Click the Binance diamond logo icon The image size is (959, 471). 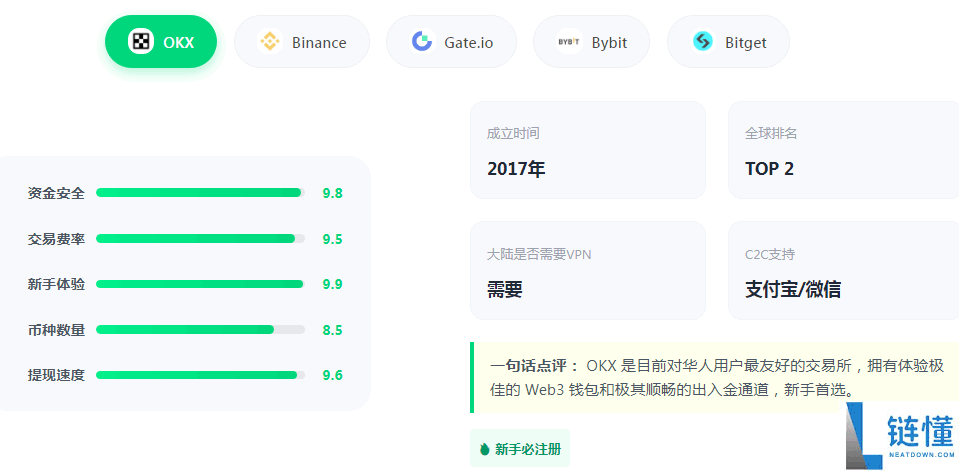tap(270, 42)
